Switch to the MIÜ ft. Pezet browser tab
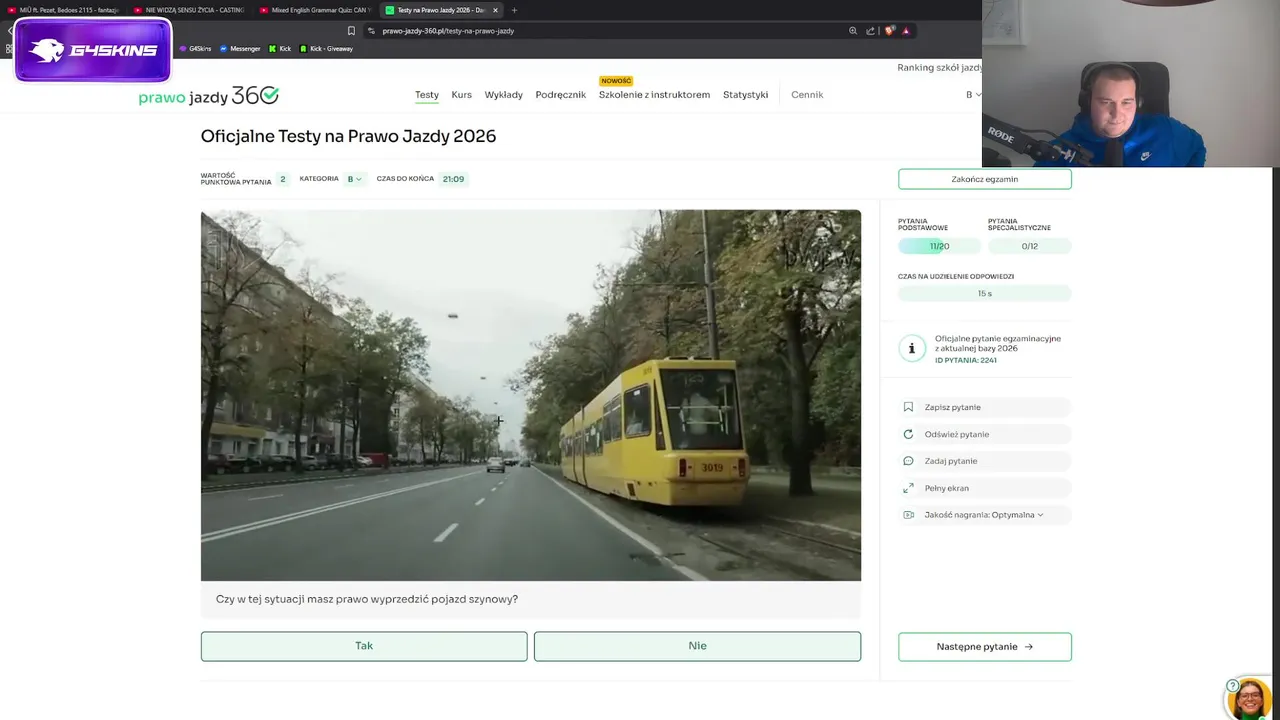Screen dimensions: 1280x720 pyautogui.click(x=63, y=10)
